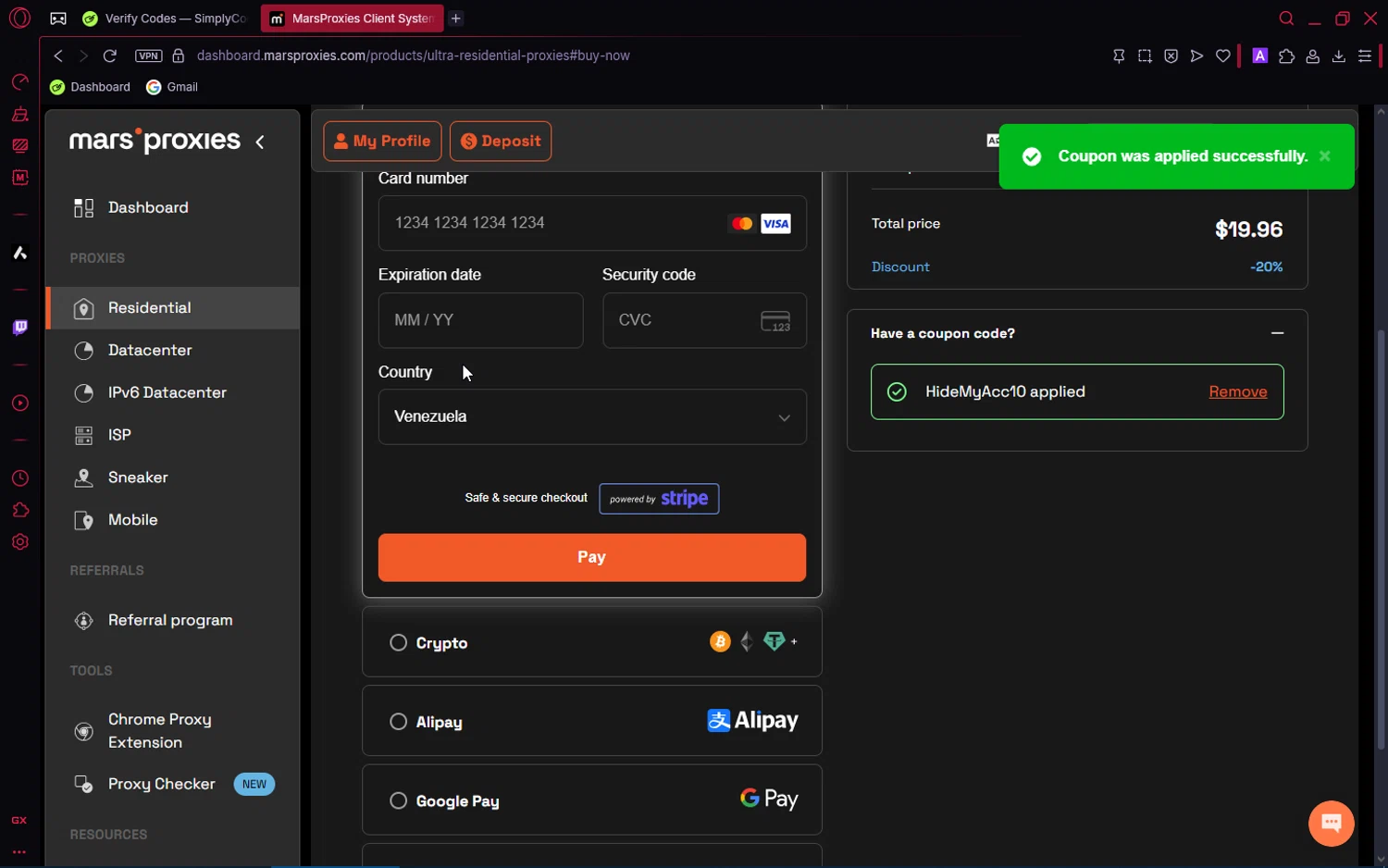The height and width of the screenshot is (868, 1388).
Task: Switch to the Verify Codes browser tab
Action: pyautogui.click(x=165, y=19)
